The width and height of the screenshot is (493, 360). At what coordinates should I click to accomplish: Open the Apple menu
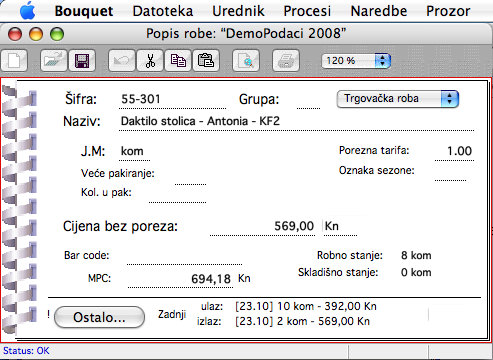(27, 11)
